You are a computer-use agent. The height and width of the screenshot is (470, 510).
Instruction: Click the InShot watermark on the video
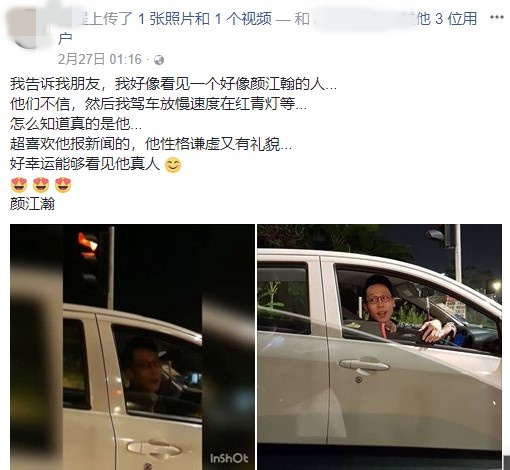229,459
